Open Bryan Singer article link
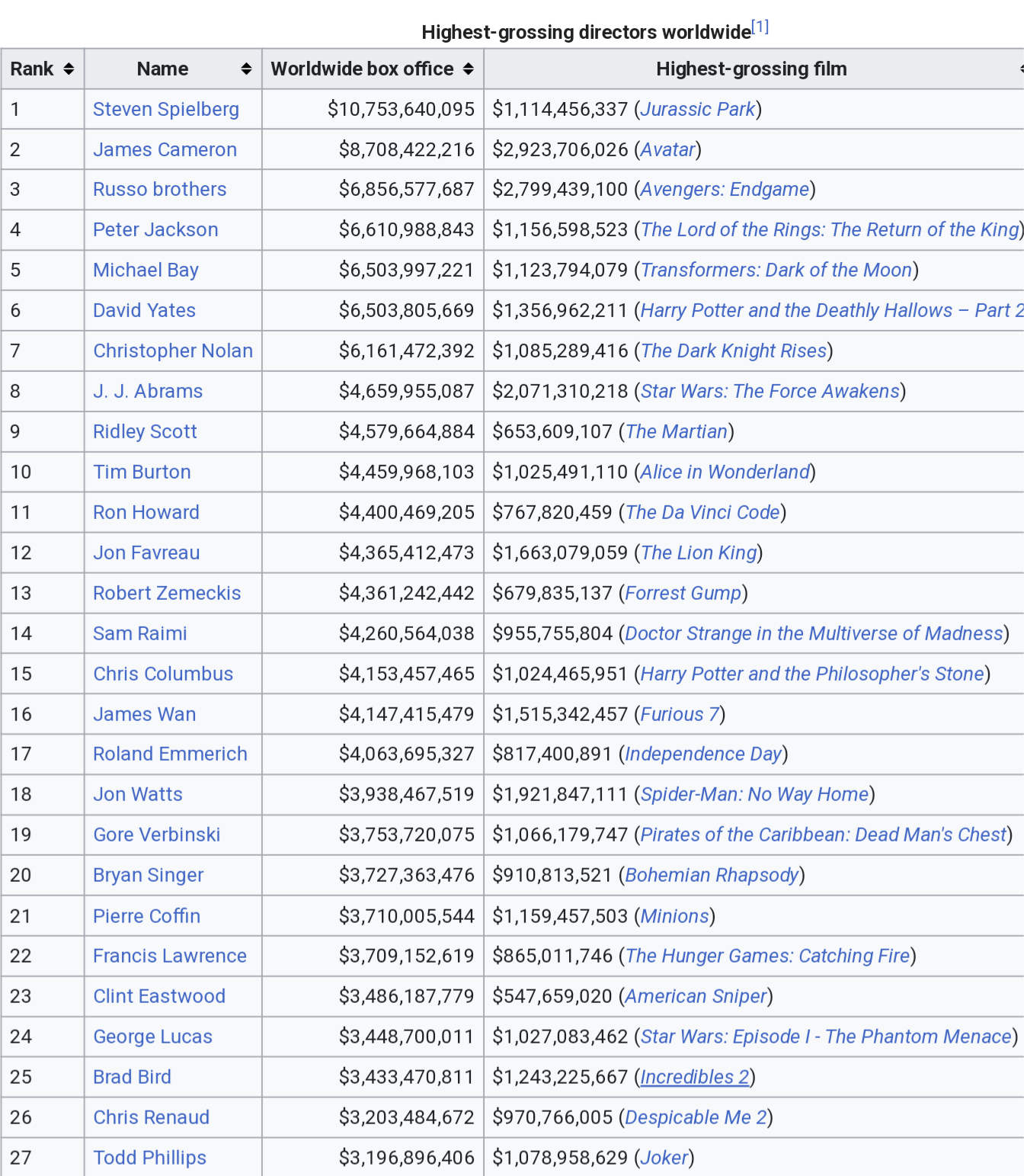Image resolution: width=1024 pixels, height=1176 pixels. pyautogui.click(x=149, y=876)
